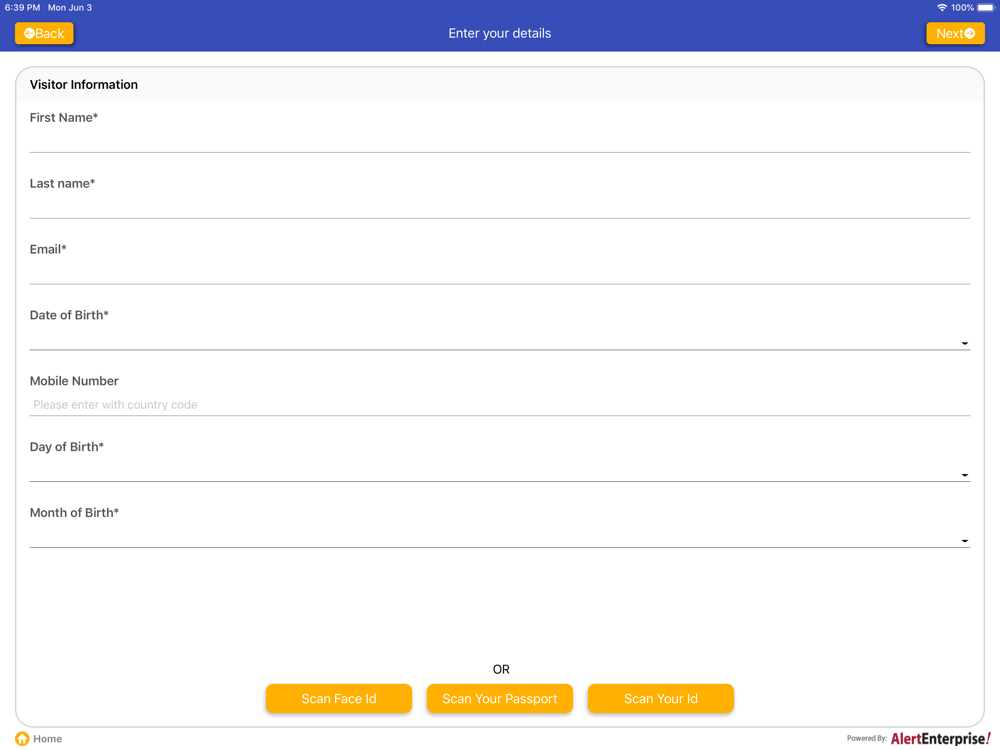Click the 'Date of Birth*' label
The image size is (1000, 750).
(x=69, y=315)
